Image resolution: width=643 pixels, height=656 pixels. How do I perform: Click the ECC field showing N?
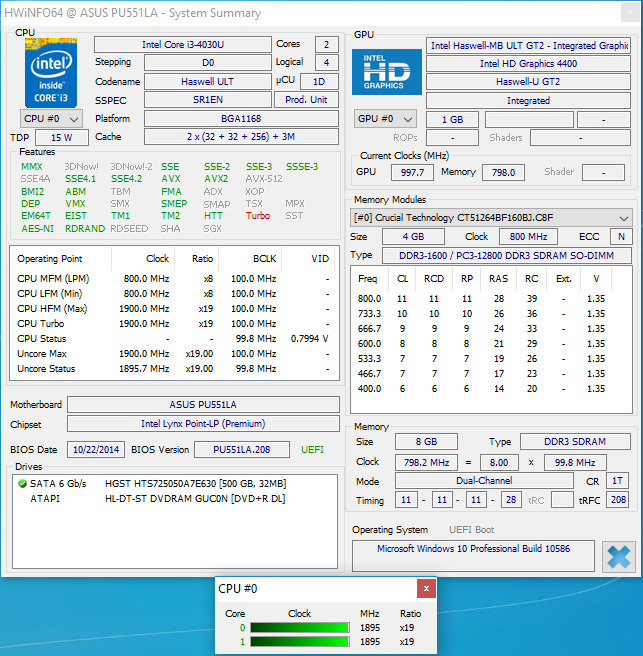point(621,237)
